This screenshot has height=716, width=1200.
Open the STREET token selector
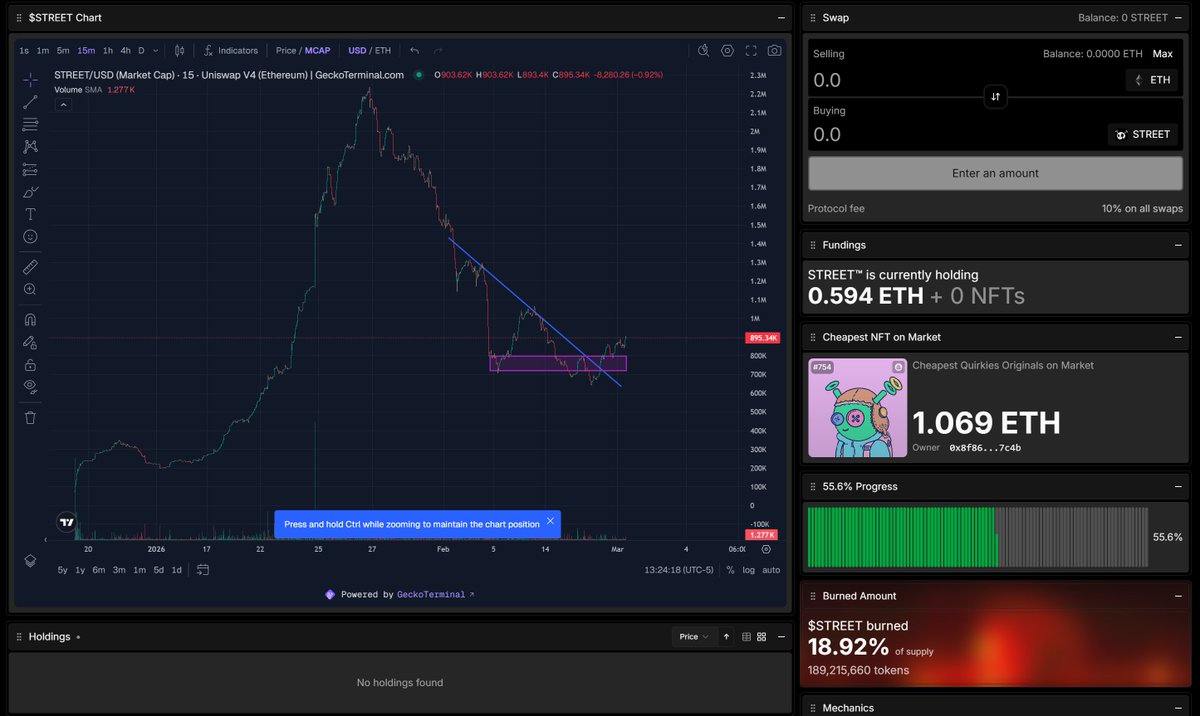pyautogui.click(x=1142, y=134)
